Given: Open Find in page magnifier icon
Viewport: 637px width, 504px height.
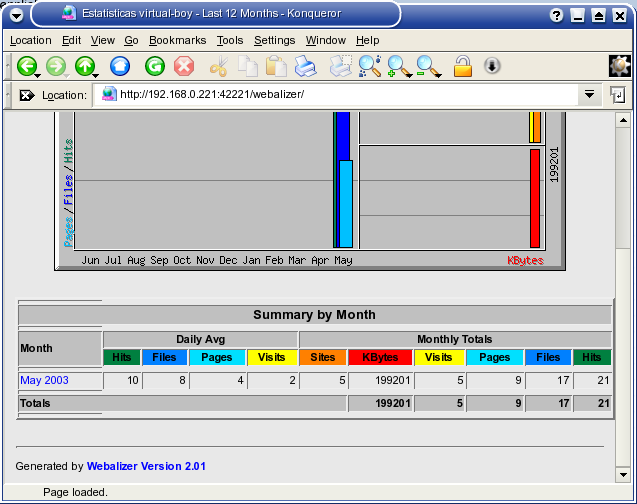Looking at the screenshot, I should 370,66.
